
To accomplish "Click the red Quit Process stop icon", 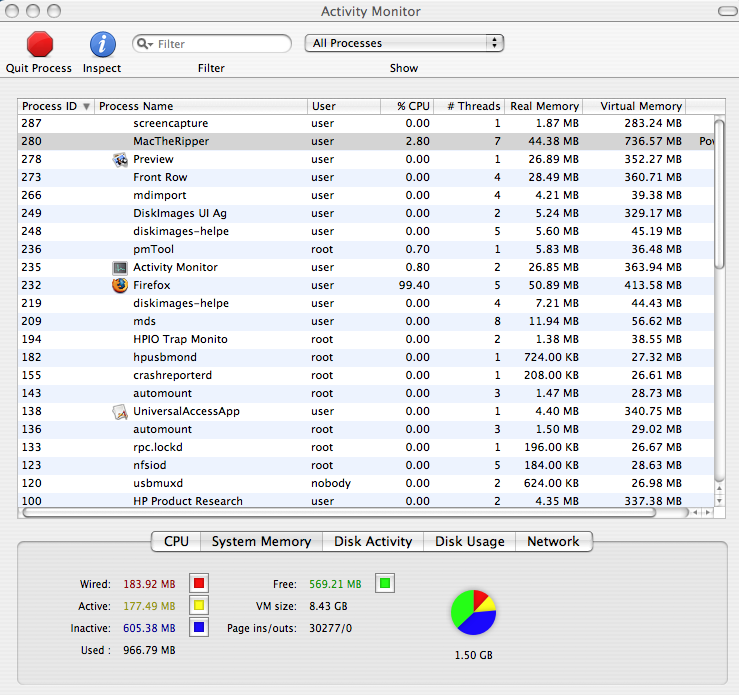I will [x=40, y=44].
